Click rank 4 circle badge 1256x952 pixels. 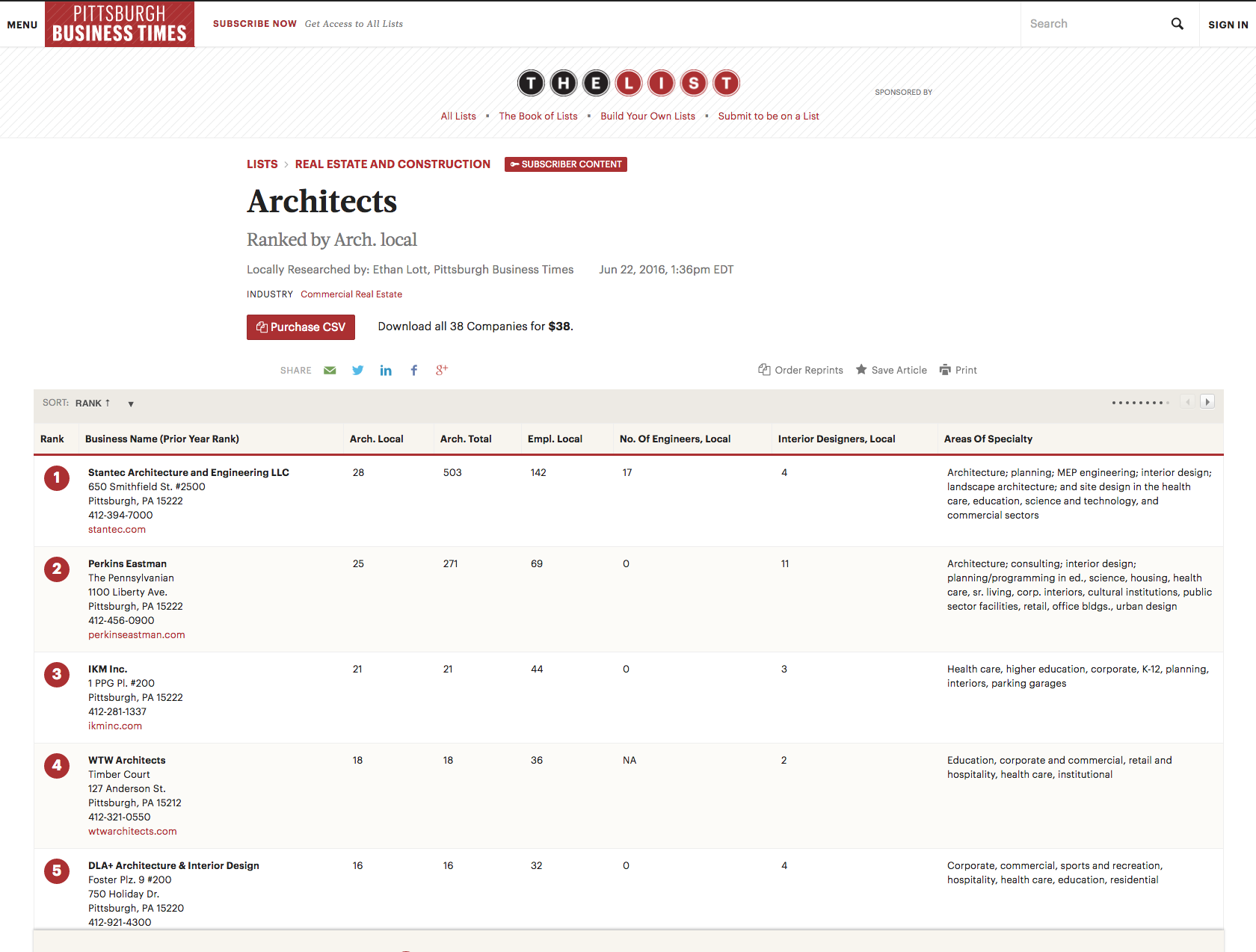tap(57, 766)
